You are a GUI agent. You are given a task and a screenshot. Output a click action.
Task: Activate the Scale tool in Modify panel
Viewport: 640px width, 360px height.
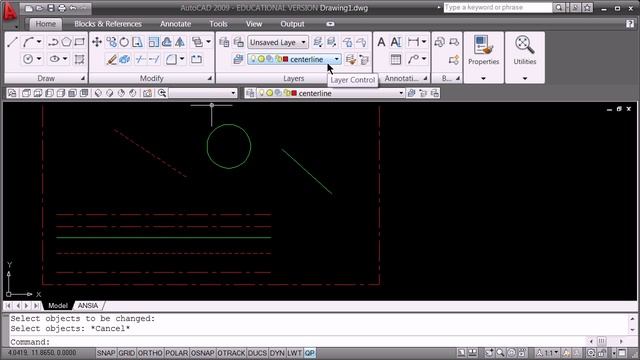pos(153,42)
